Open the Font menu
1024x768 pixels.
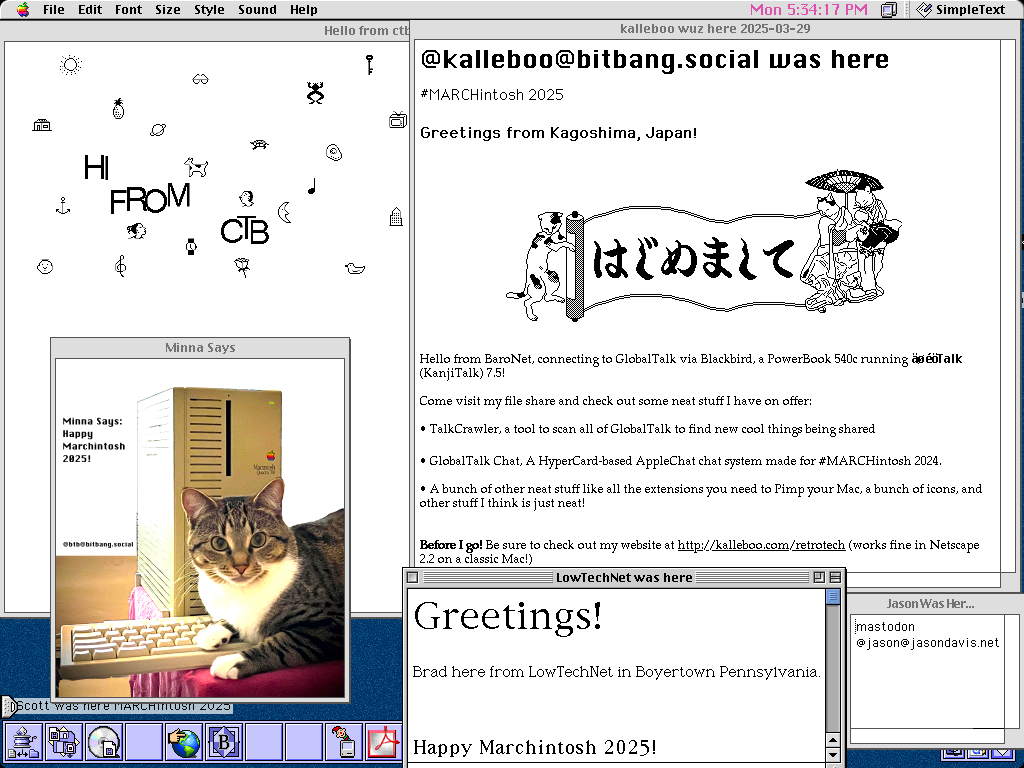point(128,10)
